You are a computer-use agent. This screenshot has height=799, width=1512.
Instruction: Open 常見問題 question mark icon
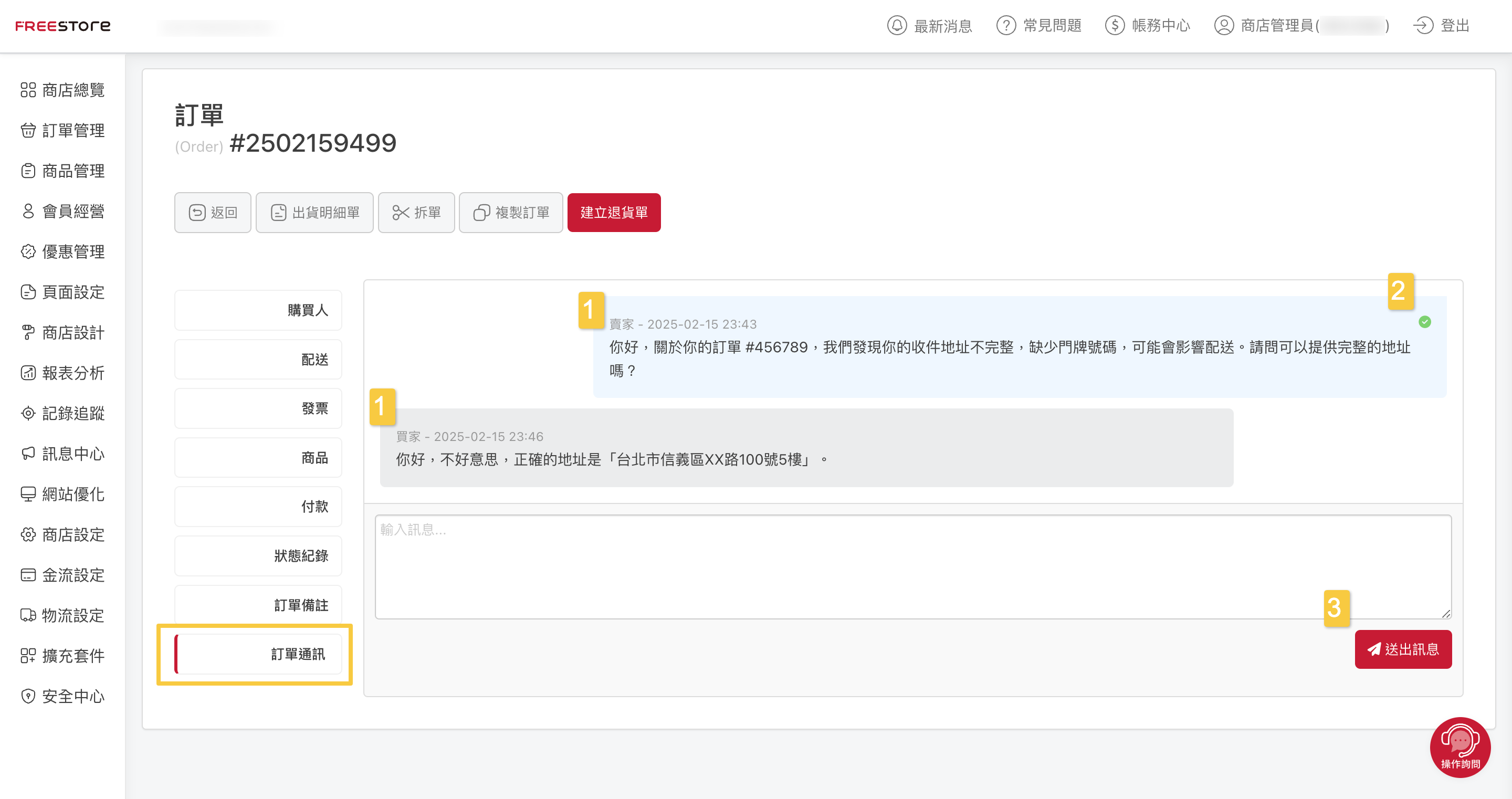point(1005,26)
